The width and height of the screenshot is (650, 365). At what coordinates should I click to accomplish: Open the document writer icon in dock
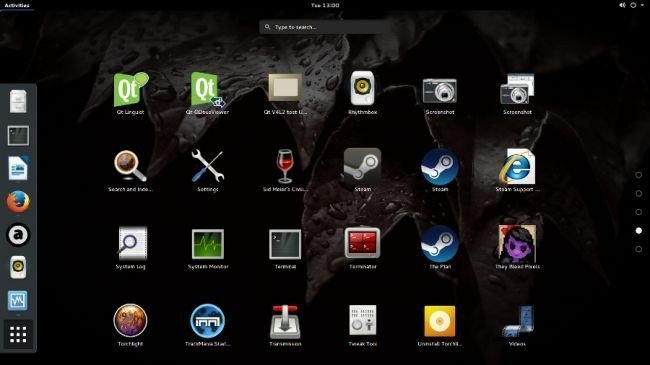pyautogui.click(x=18, y=168)
